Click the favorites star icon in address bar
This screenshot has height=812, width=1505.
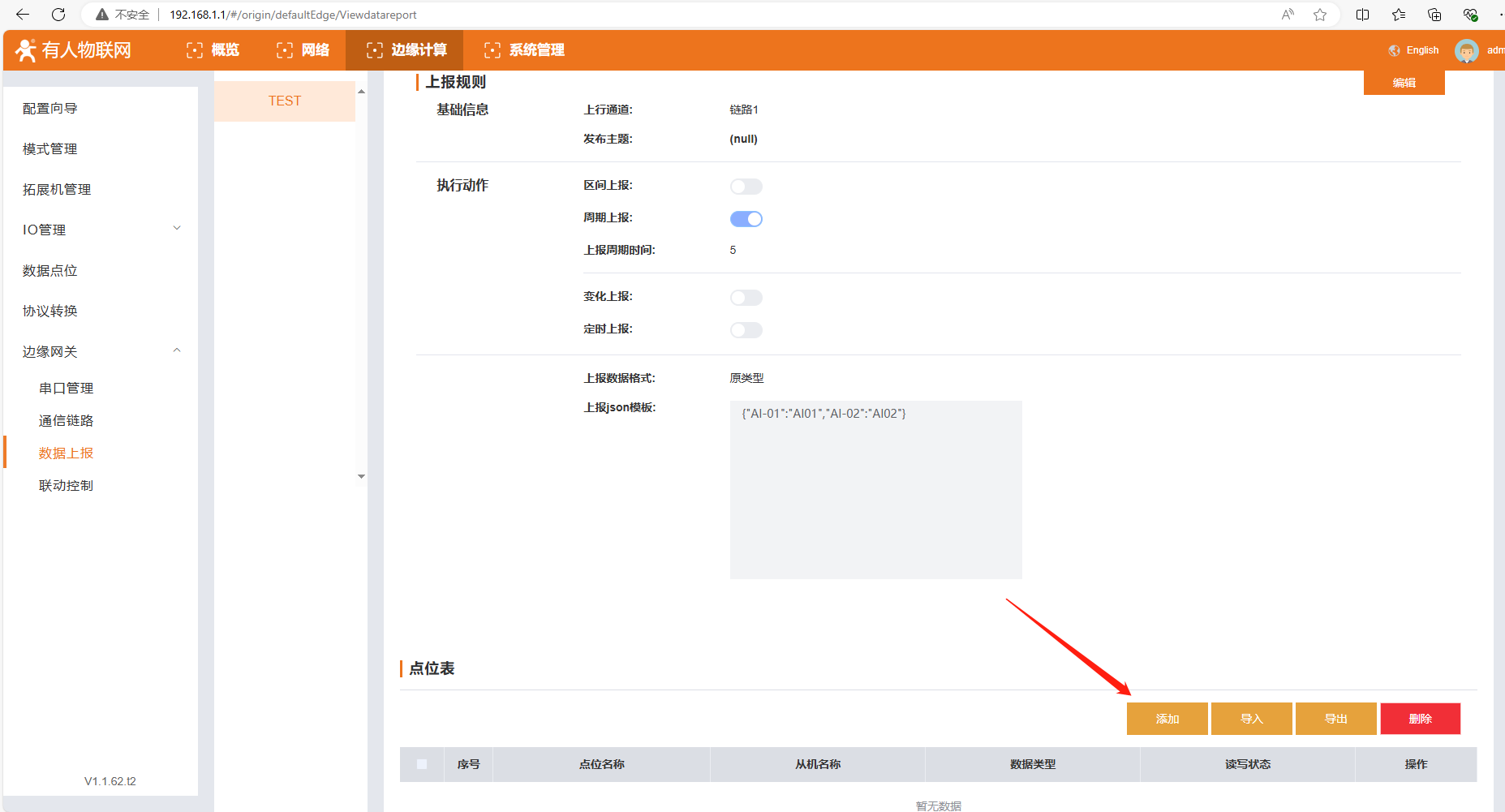tap(1320, 15)
